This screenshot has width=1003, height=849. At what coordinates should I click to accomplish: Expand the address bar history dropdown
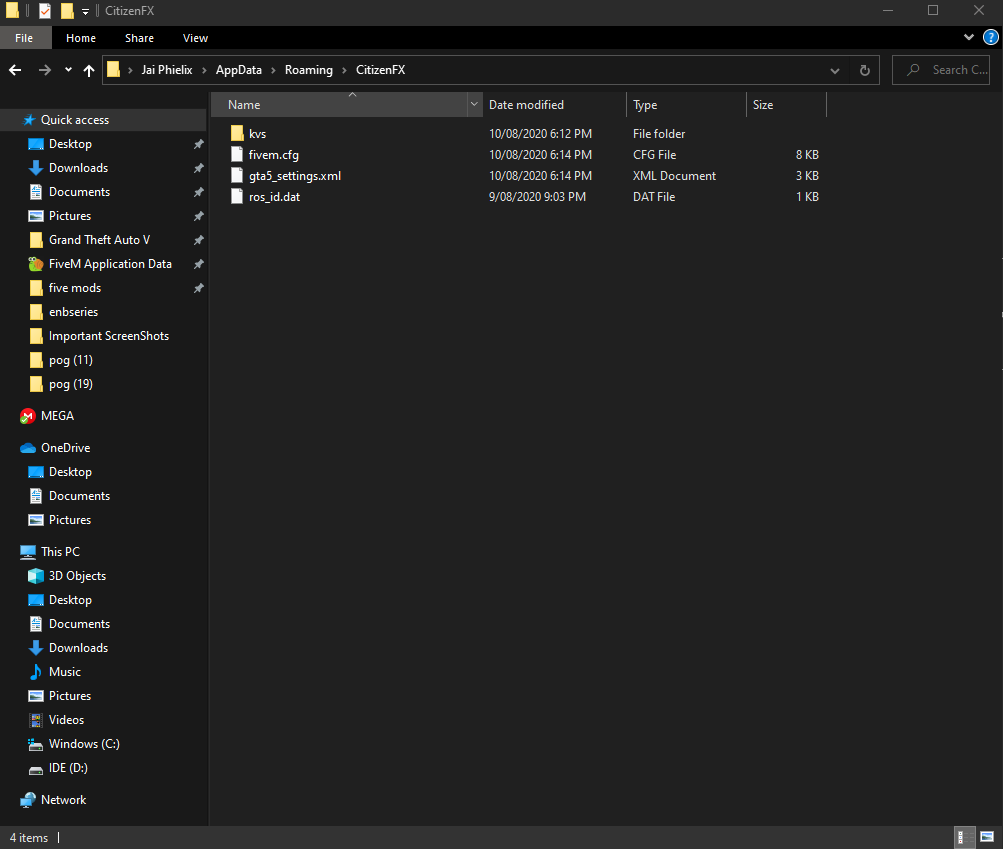tap(835, 70)
